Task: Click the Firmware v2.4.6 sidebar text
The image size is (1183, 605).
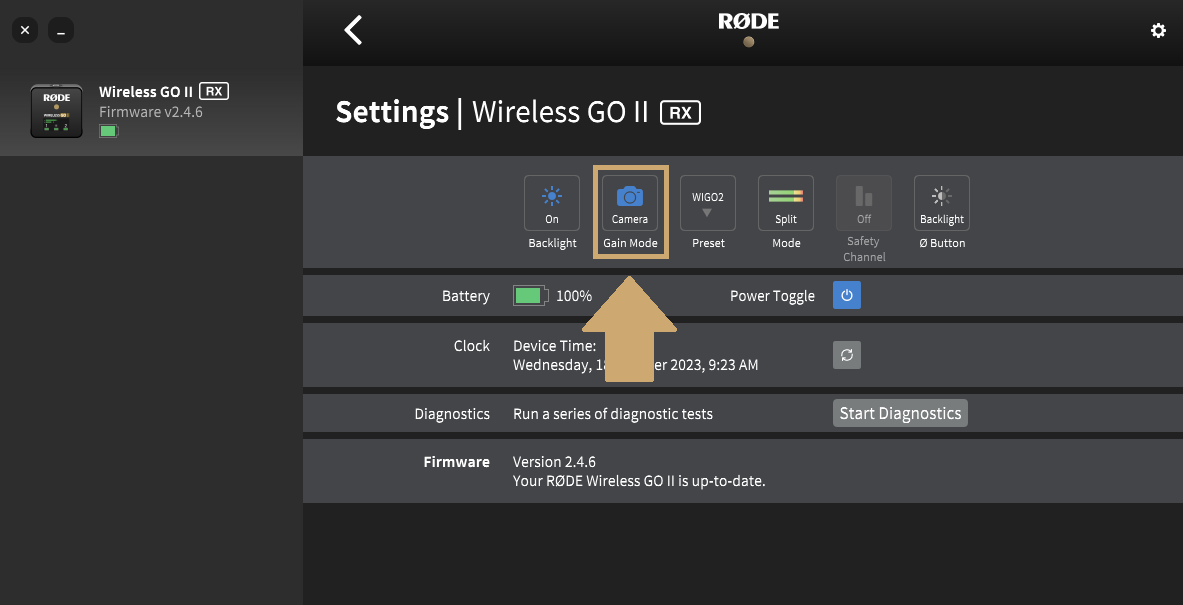Action: 151,112
